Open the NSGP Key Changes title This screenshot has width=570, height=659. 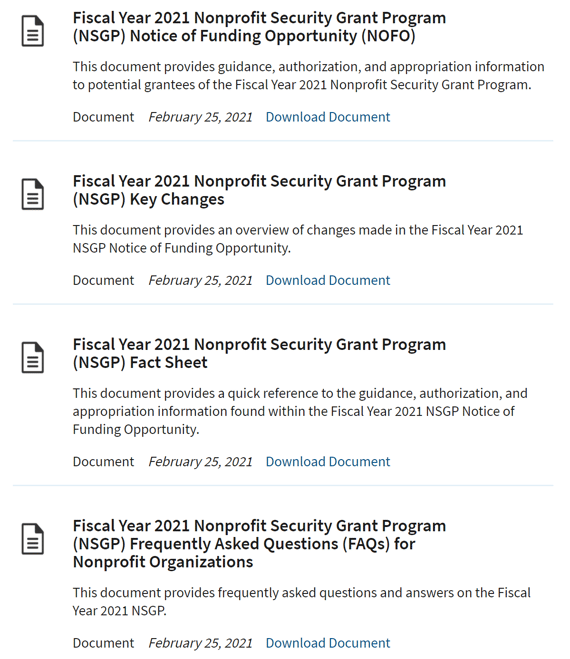pos(259,190)
